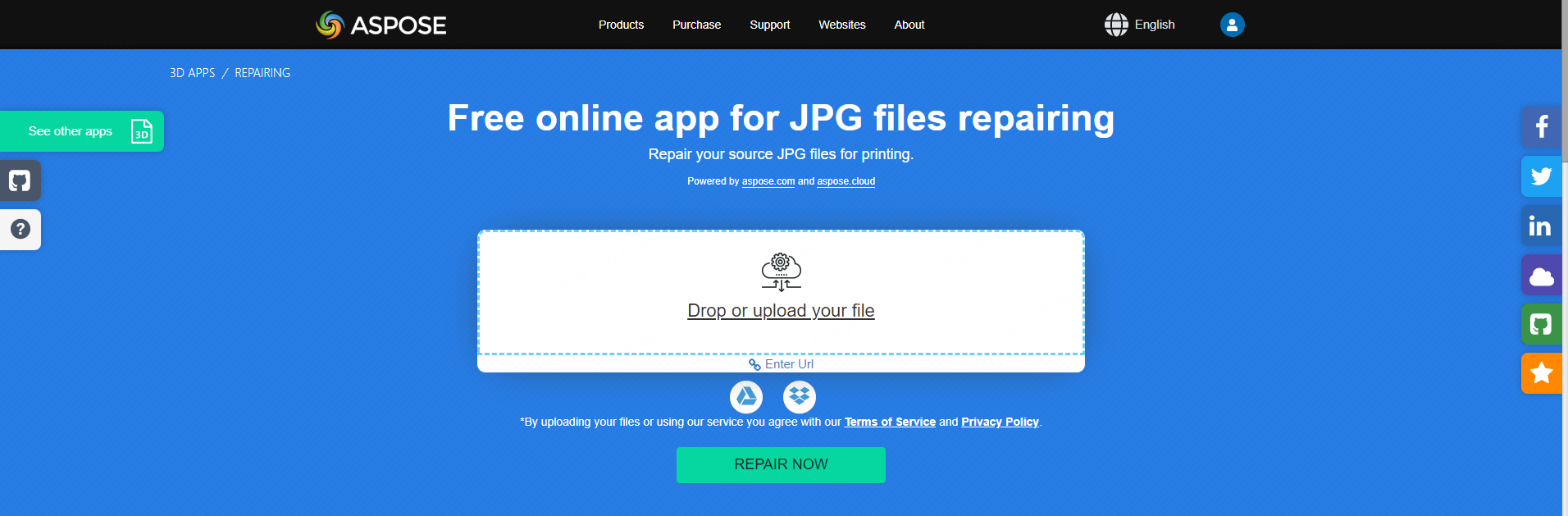Viewport: 1568px width, 516px height.
Task: Click the globe language icon
Action: point(1116,25)
